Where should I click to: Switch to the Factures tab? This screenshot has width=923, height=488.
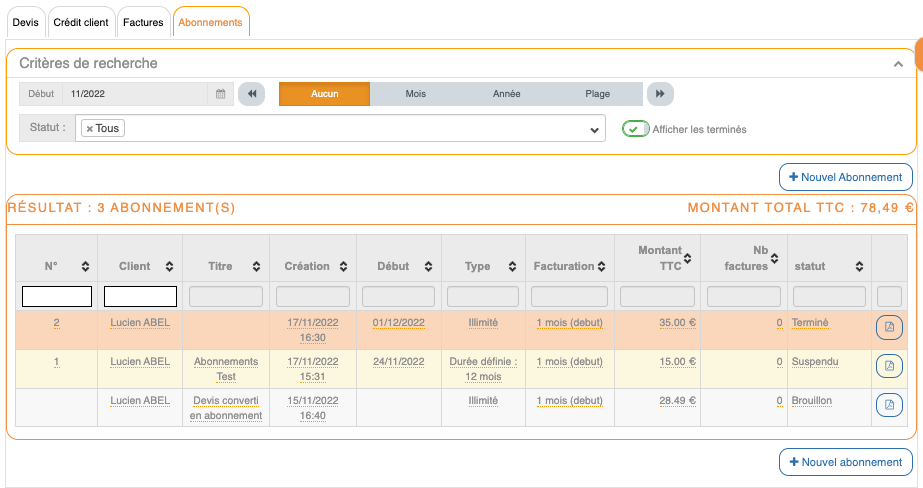pos(143,22)
